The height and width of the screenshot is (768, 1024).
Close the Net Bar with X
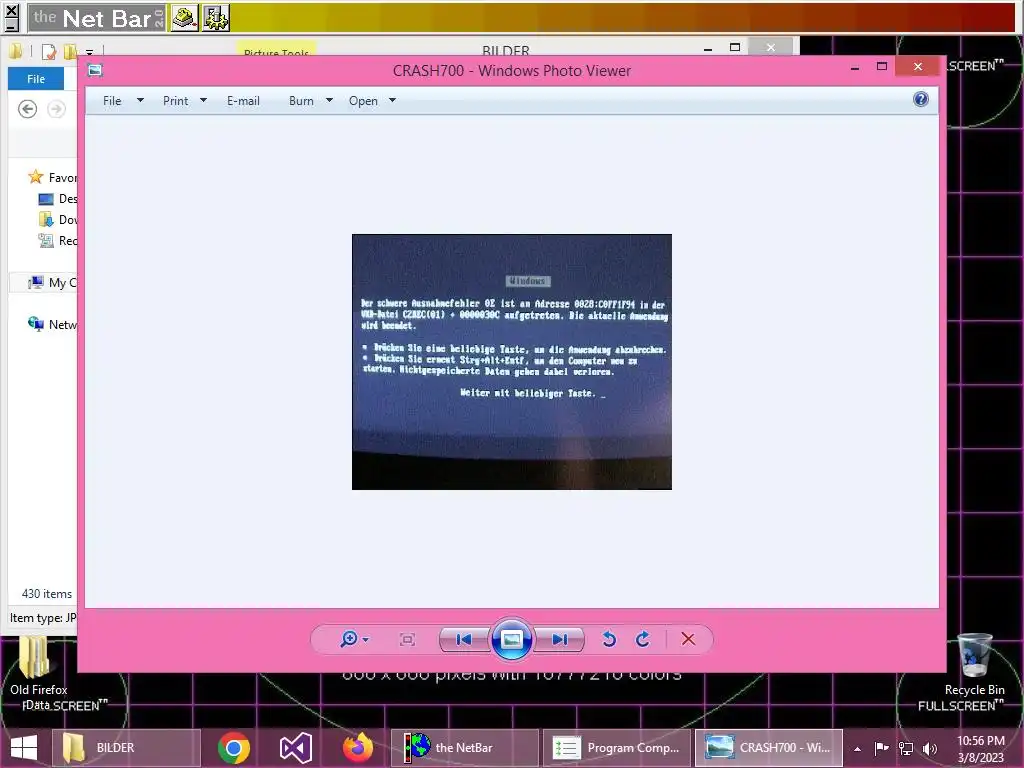click(11, 12)
